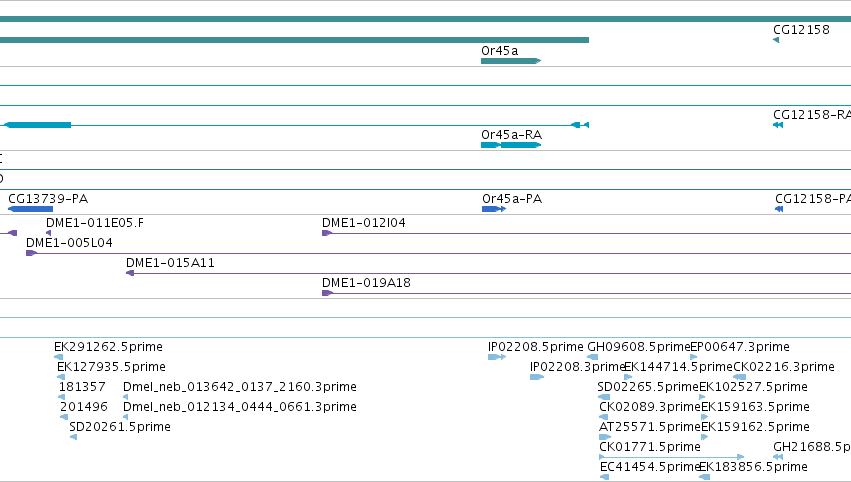Viewport: 851px width, 482px height.
Task: Click the EK159163.5prime EST label
Action: (755, 407)
